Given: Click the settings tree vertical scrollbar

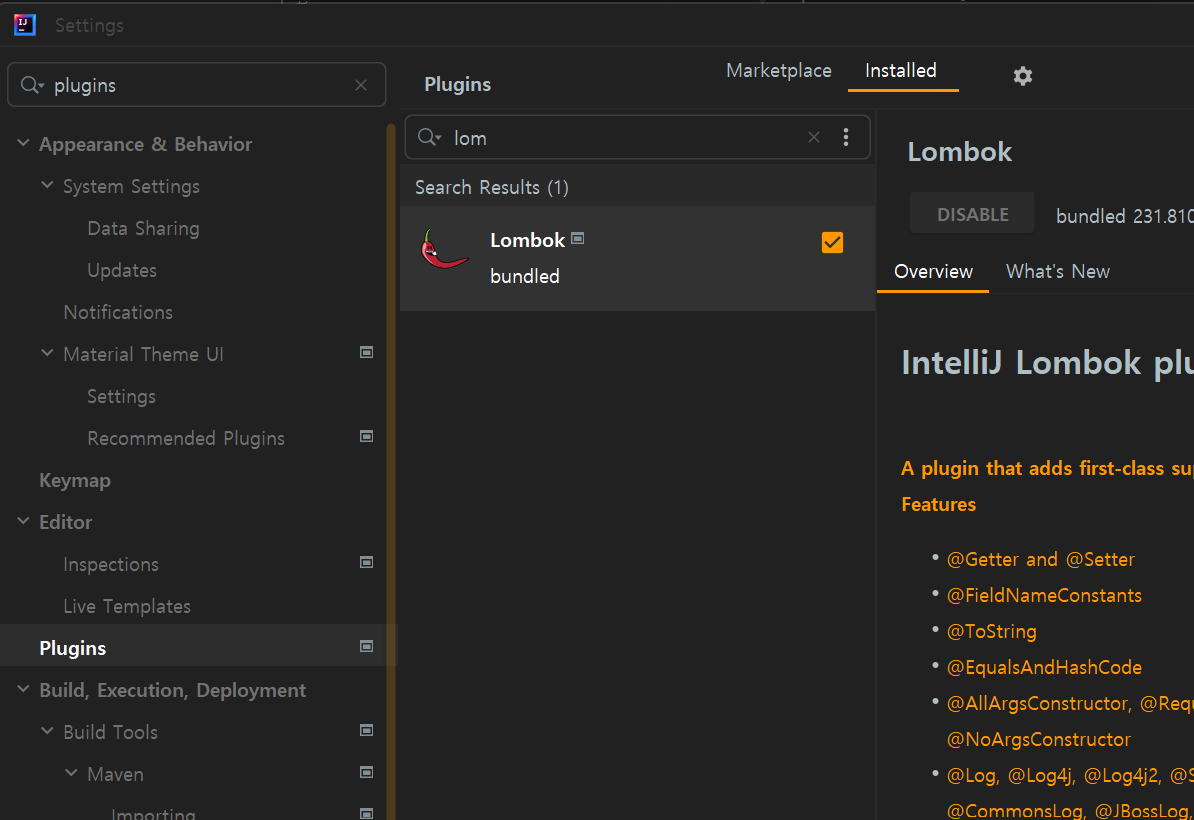Looking at the screenshot, I should (391, 472).
